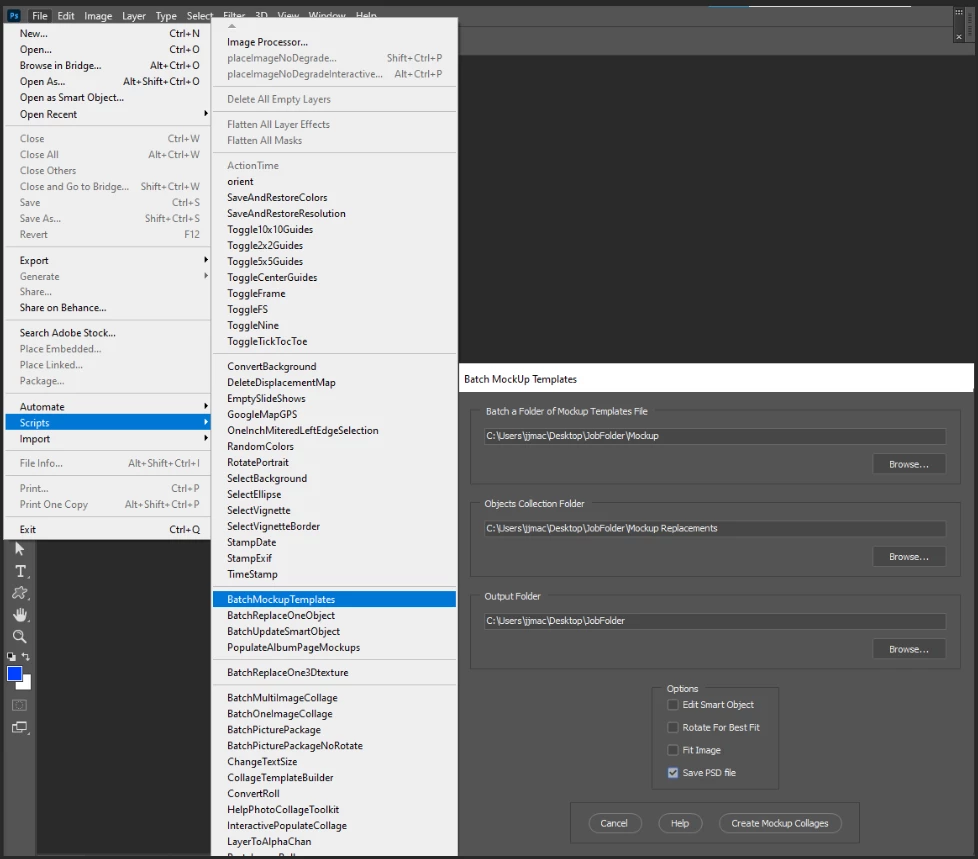Select the Path Selection arrow tool
Screen dimensions: 978x859
[19, 549]
